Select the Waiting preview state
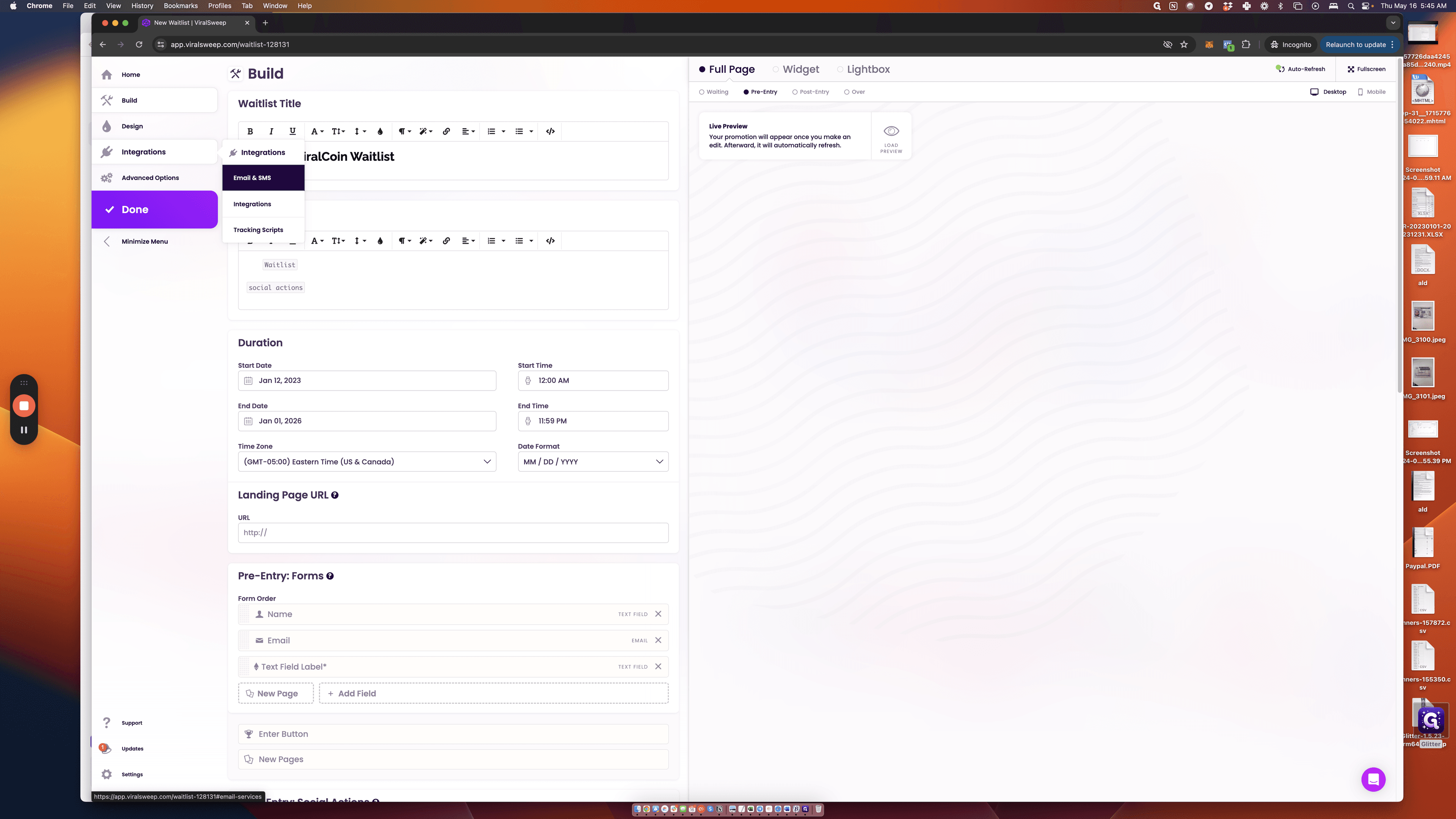Image resolution: width=1456 pixels, height=819 pixels. pyautogui.click(x=713, y=92)
